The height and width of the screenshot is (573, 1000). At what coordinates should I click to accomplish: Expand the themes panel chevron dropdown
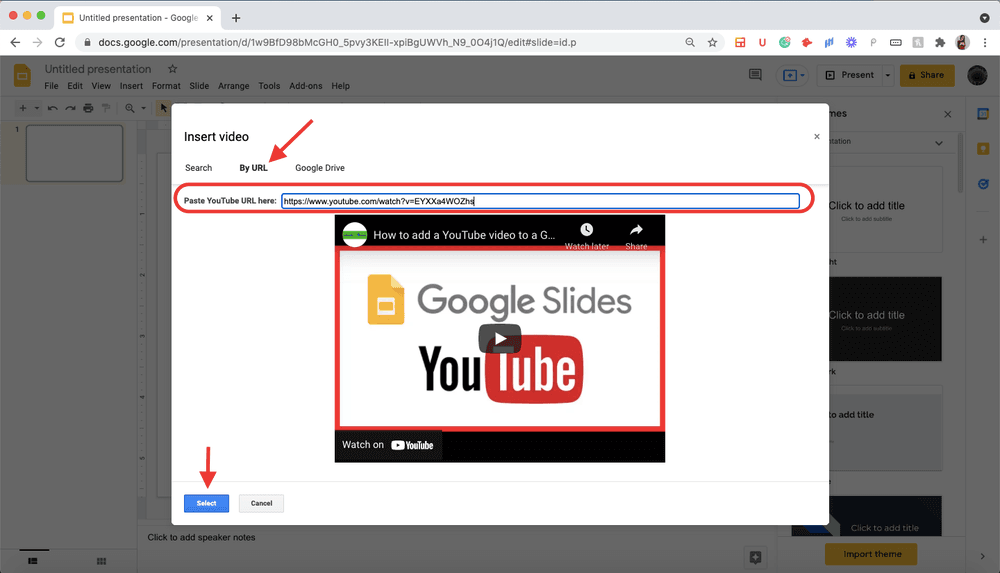click(939, 143)
